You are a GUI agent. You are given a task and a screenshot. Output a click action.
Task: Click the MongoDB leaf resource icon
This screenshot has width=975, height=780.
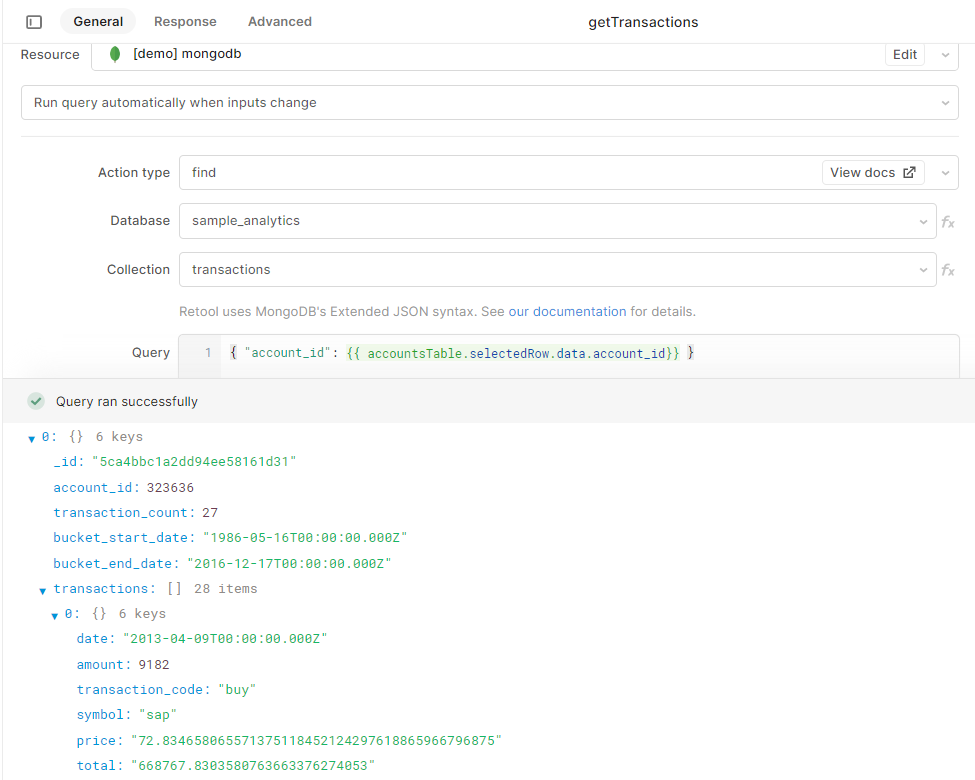click(x=115, y=54)
